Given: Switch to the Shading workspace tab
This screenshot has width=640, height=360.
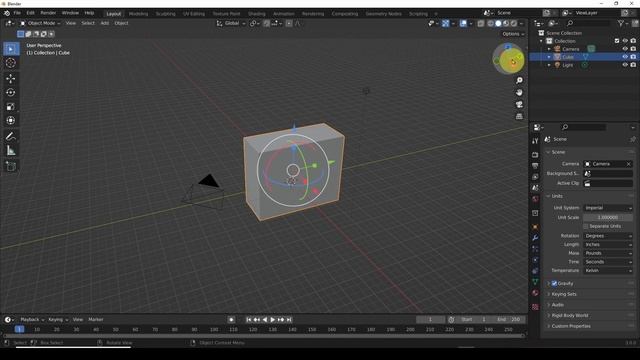Looking at the screenshot, I should (x=256, y=14).
